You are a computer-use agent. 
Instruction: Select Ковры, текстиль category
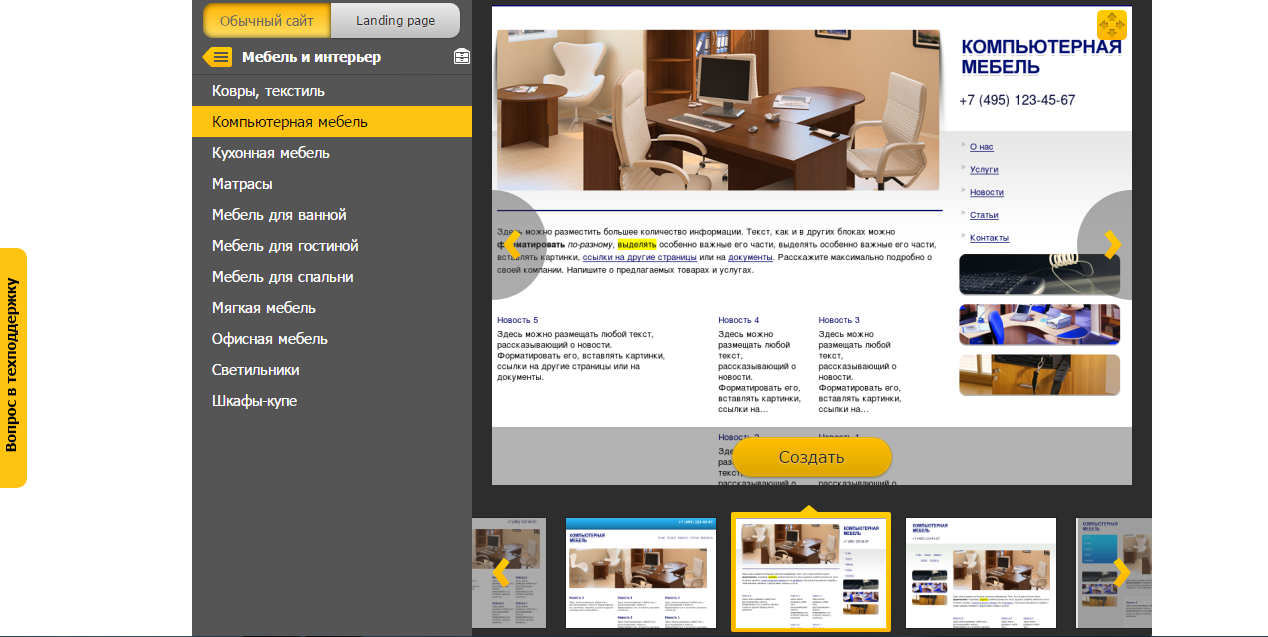click(x=332, y=91)
